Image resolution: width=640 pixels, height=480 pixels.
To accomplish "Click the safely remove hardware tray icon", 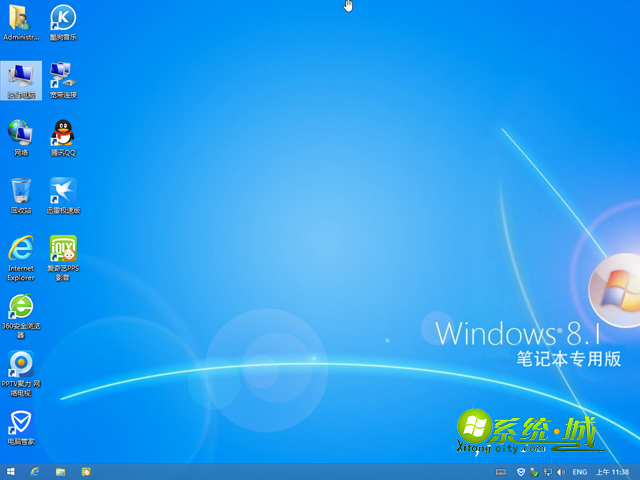I will click(x=534, y=472).
